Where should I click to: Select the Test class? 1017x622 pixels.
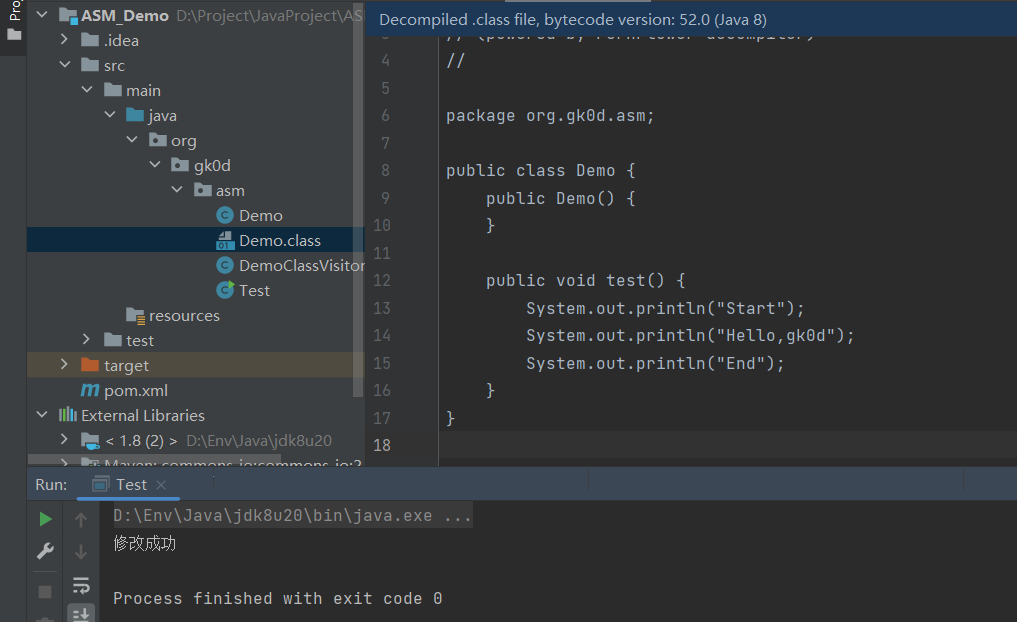(254, 291)
